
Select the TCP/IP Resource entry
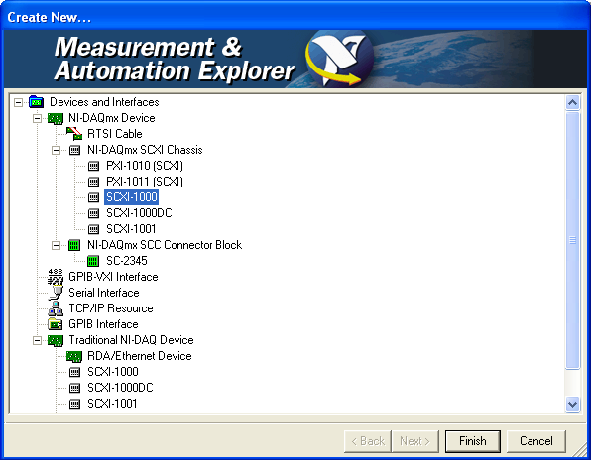point(111,308)
